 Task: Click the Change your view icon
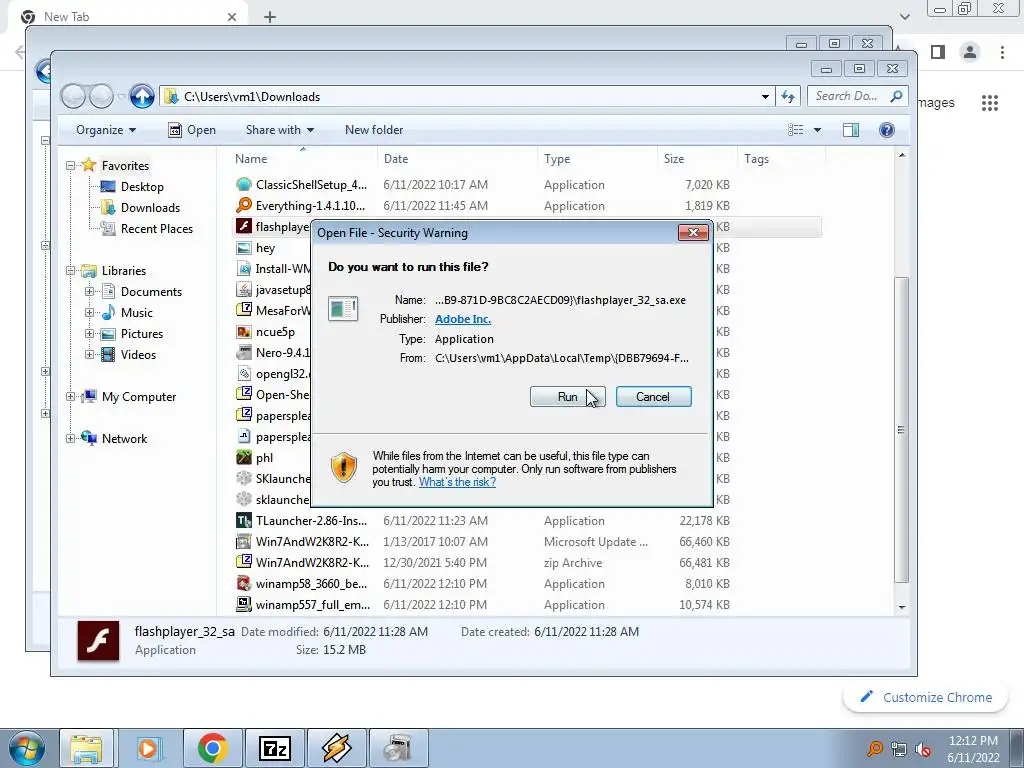pos(795,130)
